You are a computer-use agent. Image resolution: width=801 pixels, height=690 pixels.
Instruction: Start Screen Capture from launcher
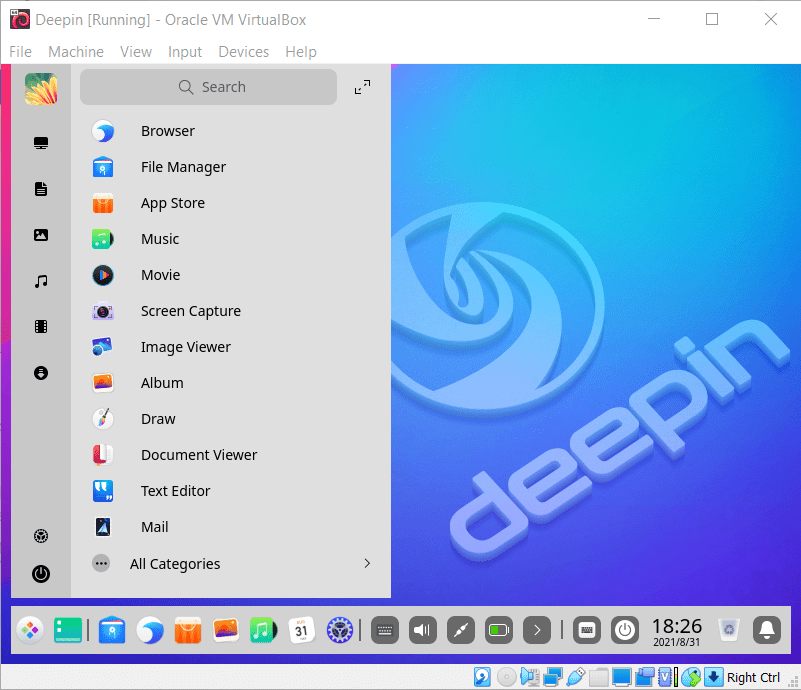[230, 311]
